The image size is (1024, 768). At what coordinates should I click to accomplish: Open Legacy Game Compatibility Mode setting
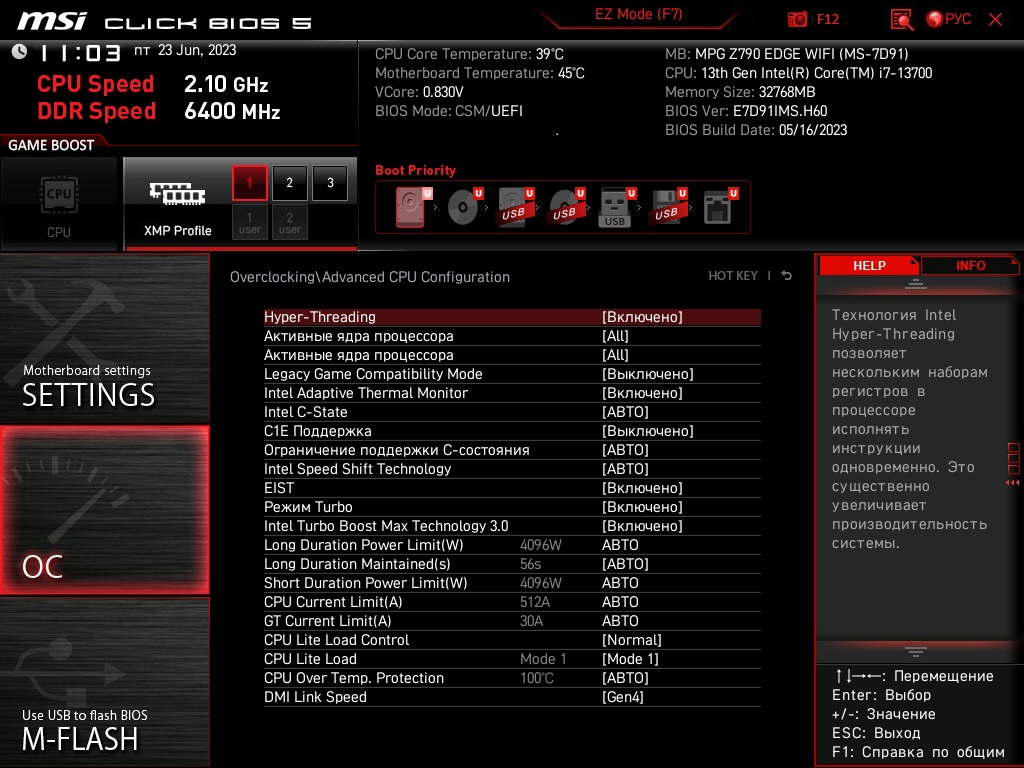tap(512, 374)
